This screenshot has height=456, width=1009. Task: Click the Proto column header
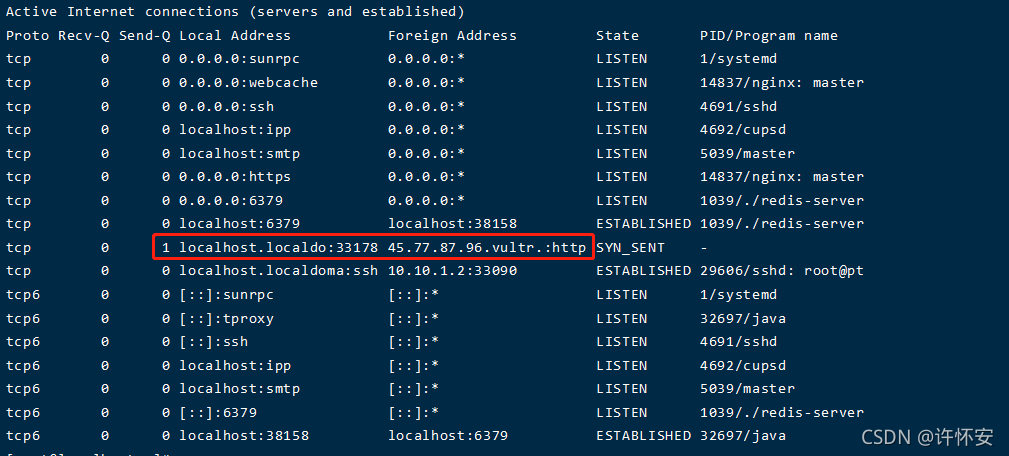[x=26, y=35]
